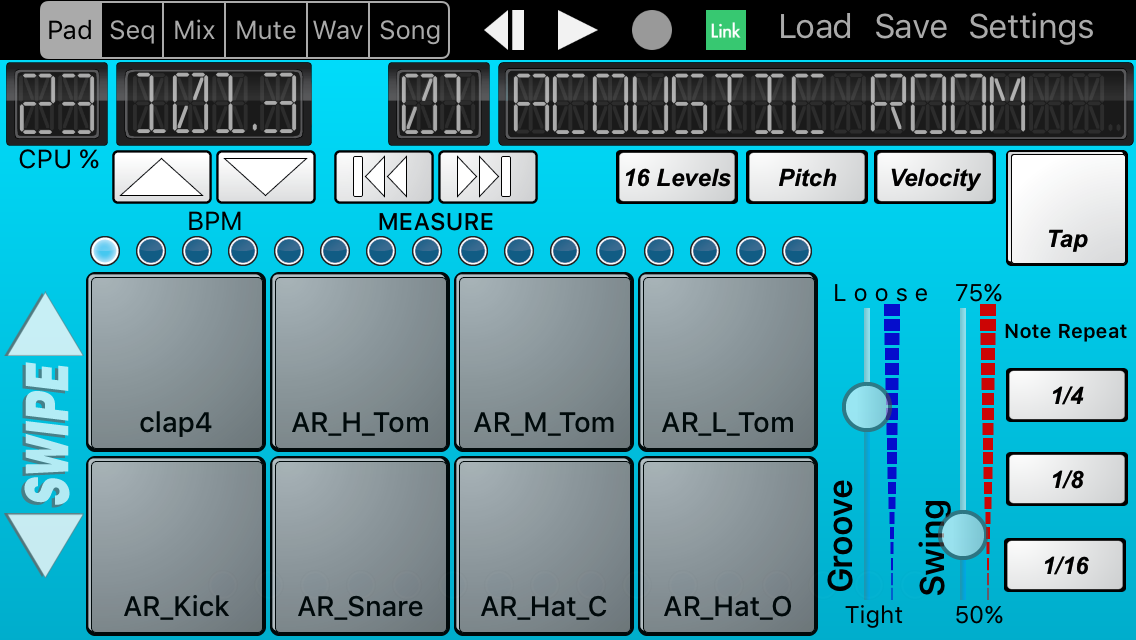Go to the previous measure
This screenshot has width=1136, height=640.
[383, 177]
